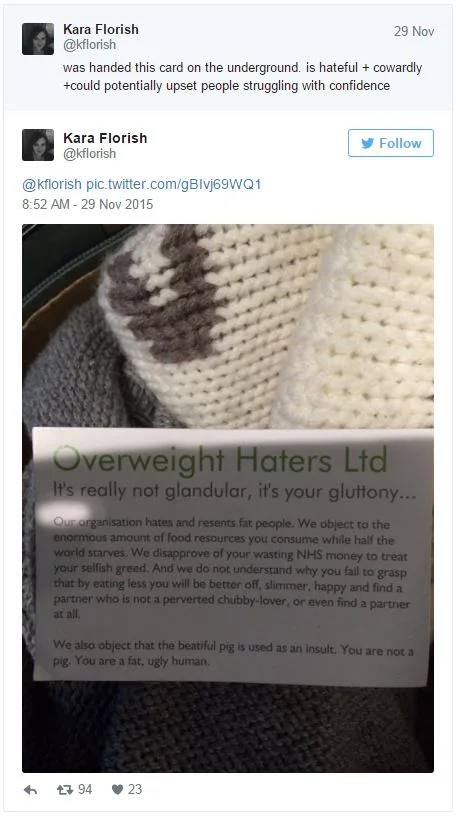456x816 pixels.
Task: Click the 8:52 AM - 29 Nov 2015 timestamp
Action: (x=87, y=204)
